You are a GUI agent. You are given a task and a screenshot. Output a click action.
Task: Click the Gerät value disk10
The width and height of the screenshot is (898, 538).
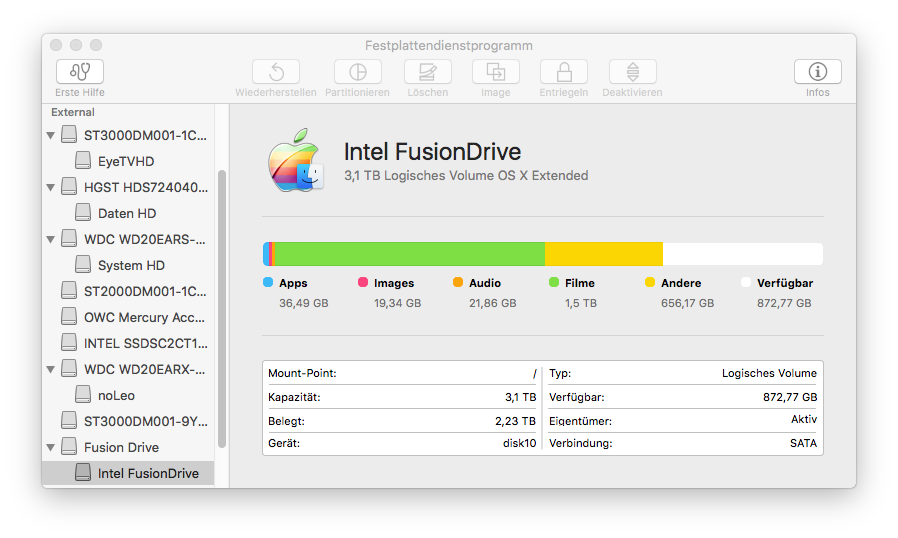click(x=519, y=443)
